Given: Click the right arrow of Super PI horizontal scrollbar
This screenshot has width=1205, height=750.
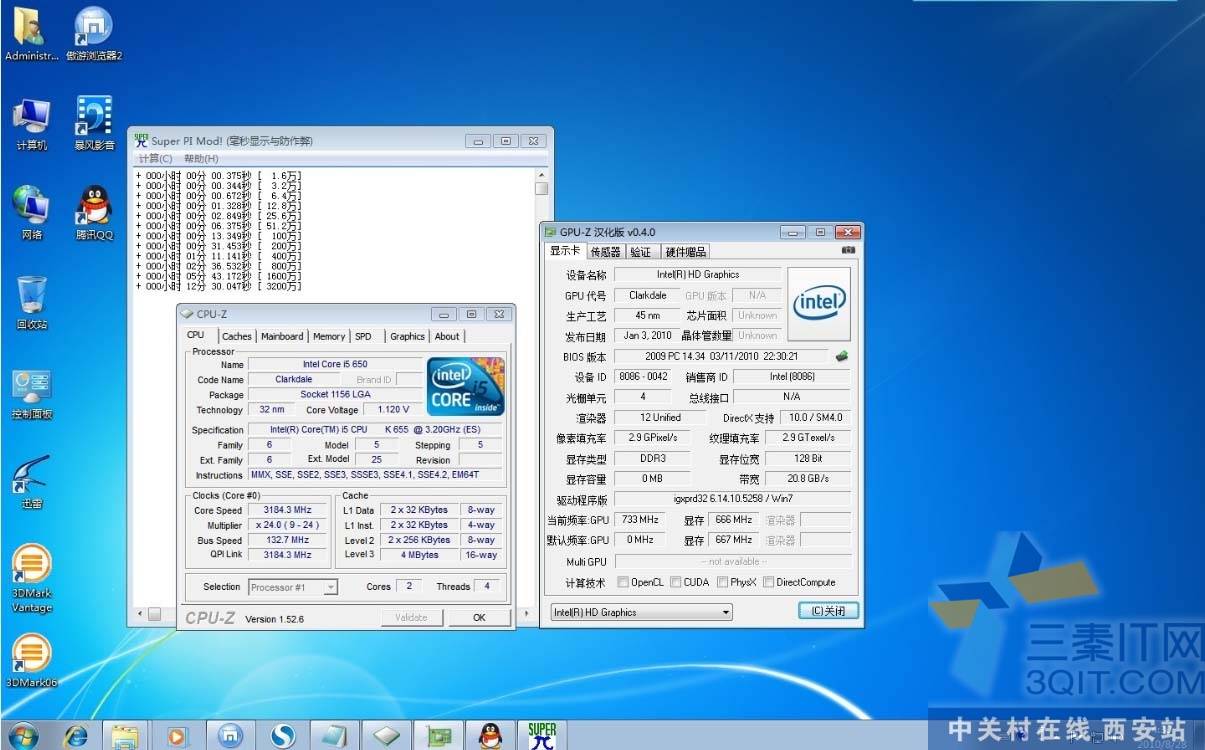Looking at the screenshot, I should [x=526, y=614].
